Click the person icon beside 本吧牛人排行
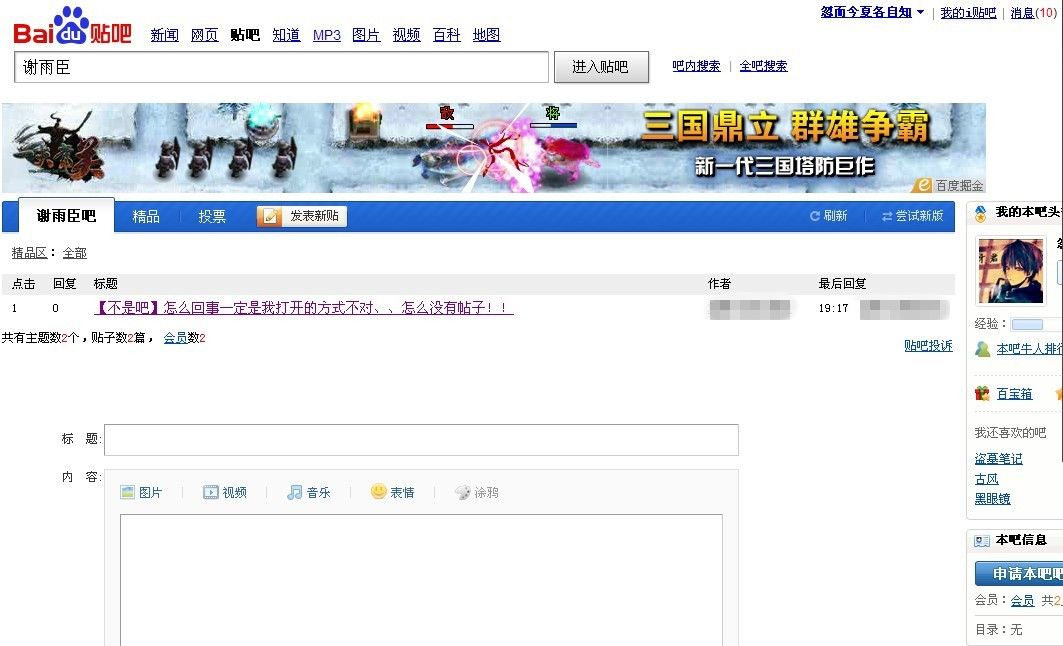Screen dimensions: 1063x646 tap(982, 349)
